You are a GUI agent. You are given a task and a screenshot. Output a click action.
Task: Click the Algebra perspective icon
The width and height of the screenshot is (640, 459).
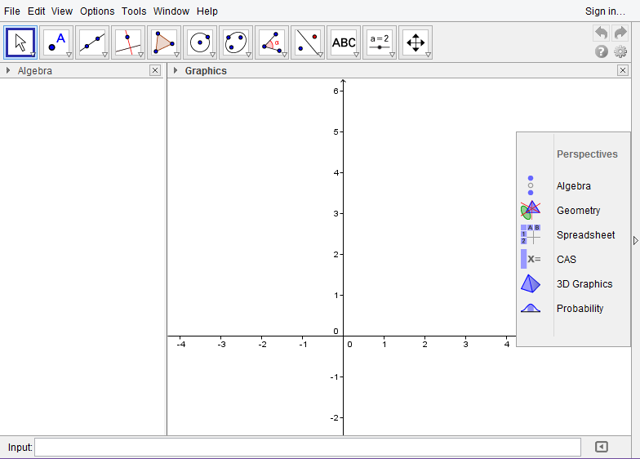tap(530, 186)
